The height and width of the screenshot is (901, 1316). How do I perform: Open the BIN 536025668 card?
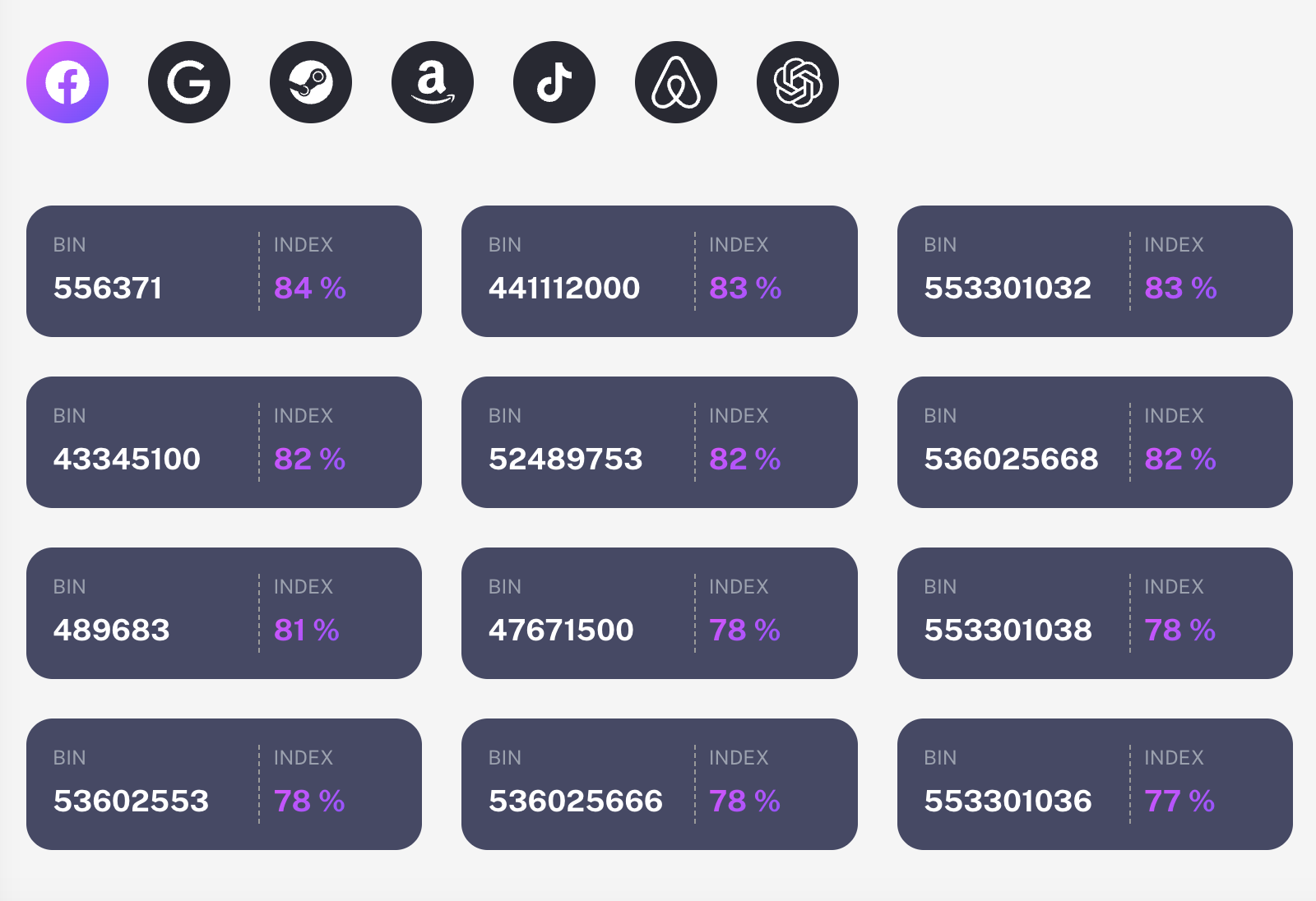(1095, 442)
